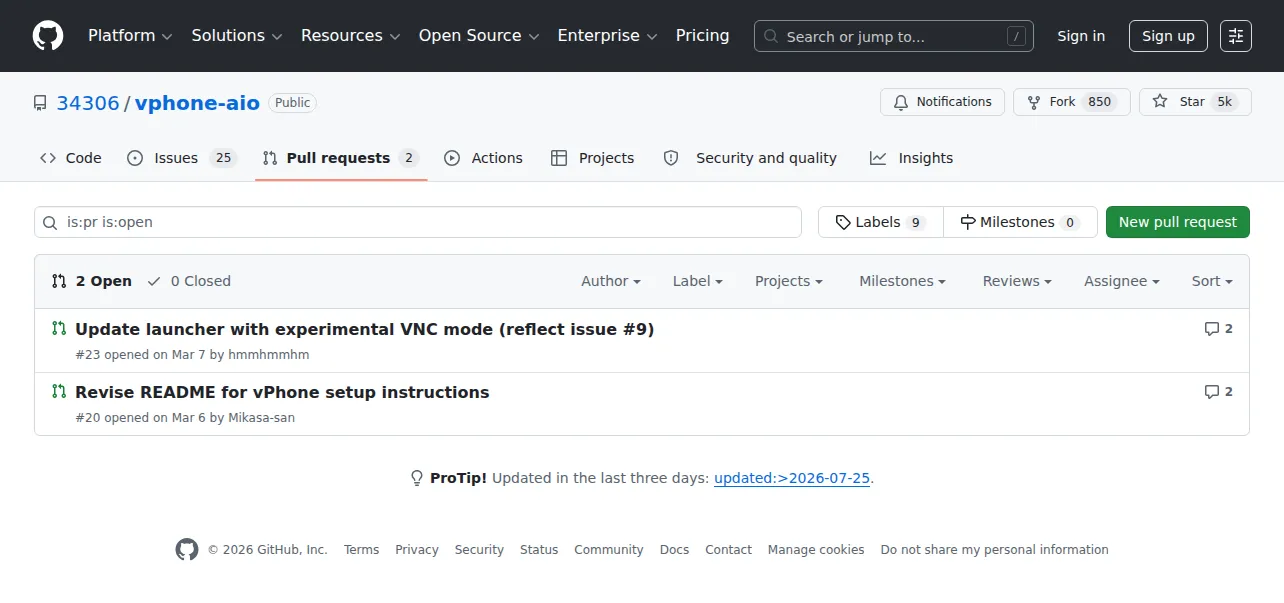Fork the vphone-aio repository
The image size is (1284, 603).
[1071, 102]
